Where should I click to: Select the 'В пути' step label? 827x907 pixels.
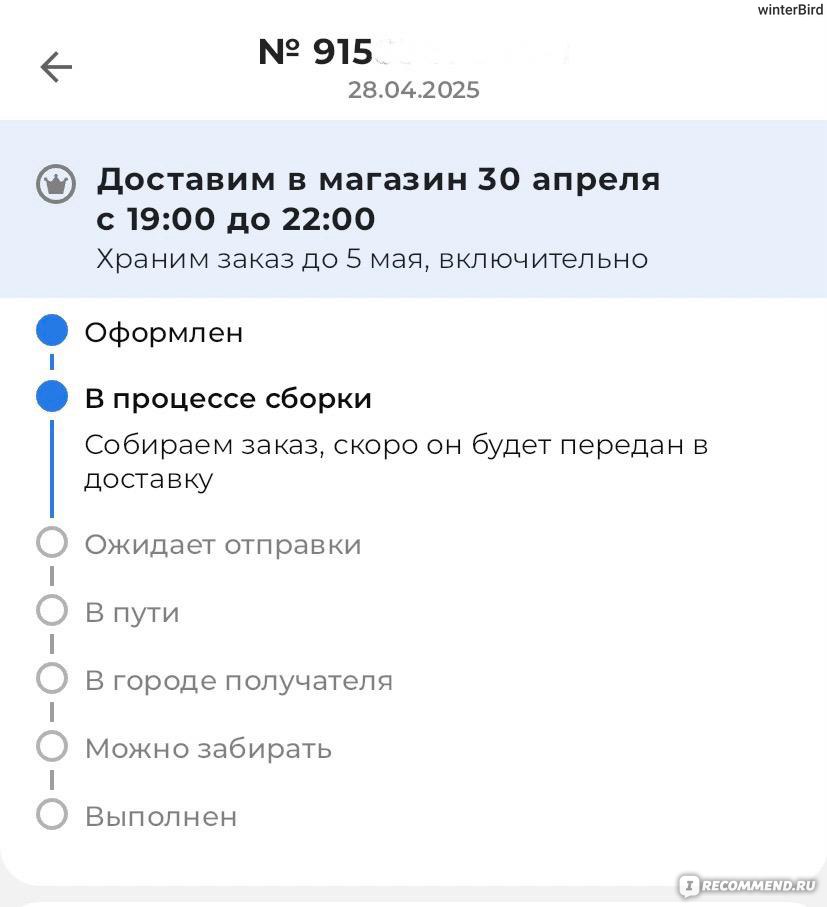point(132,613)
